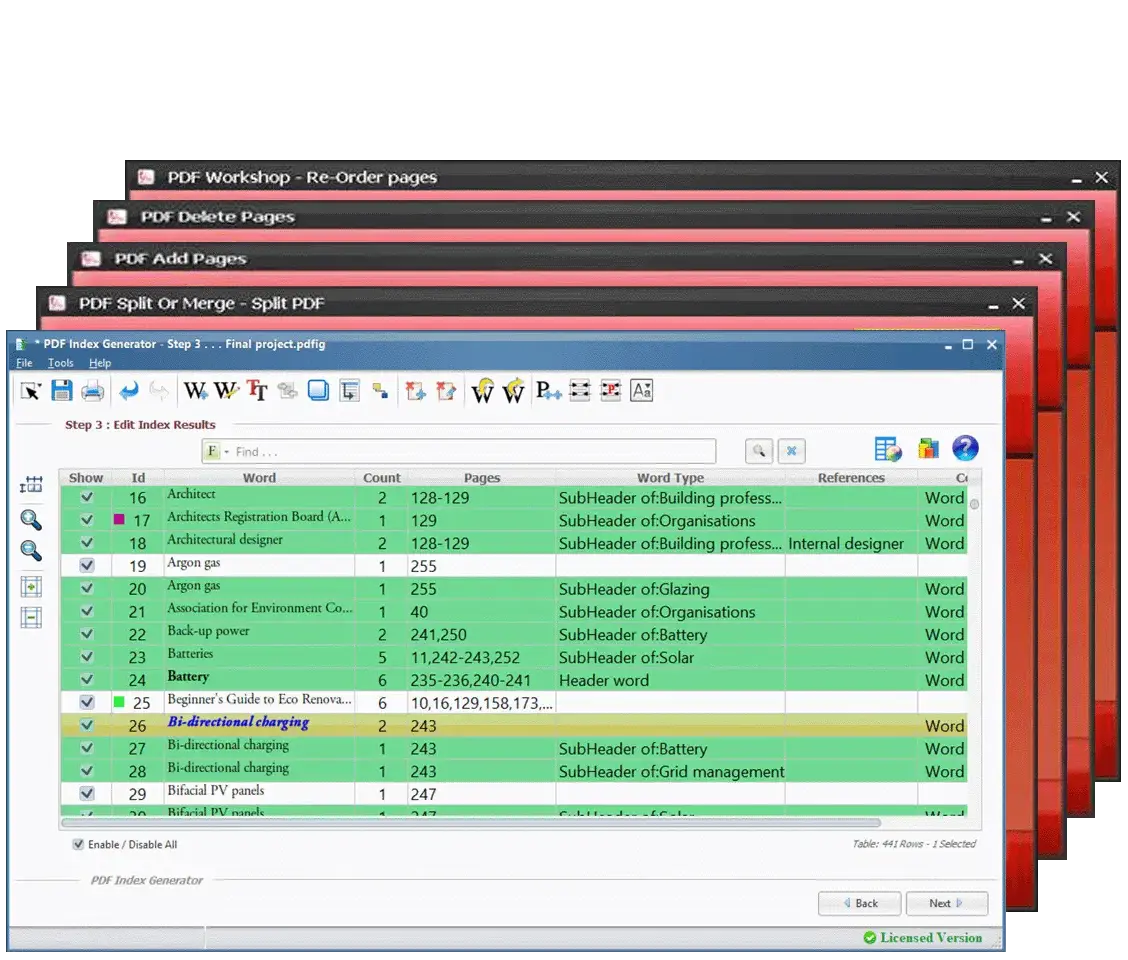Toggle Show checkbox for row 17
The height and width of the screenshot is (960, 1128).
point(87,520)
